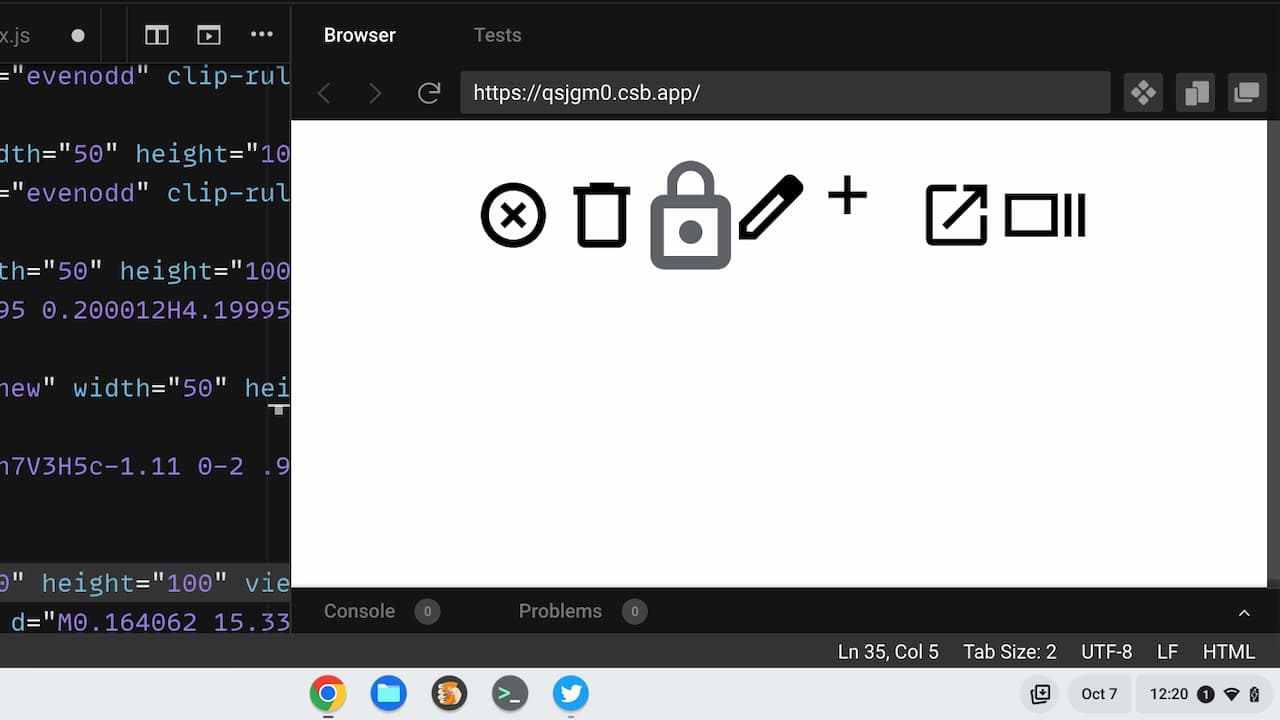The height and width of the screenshot is (720, 1280).
Task: Click the gray padlock icon in preview
Action: click(x=690, y=215)
